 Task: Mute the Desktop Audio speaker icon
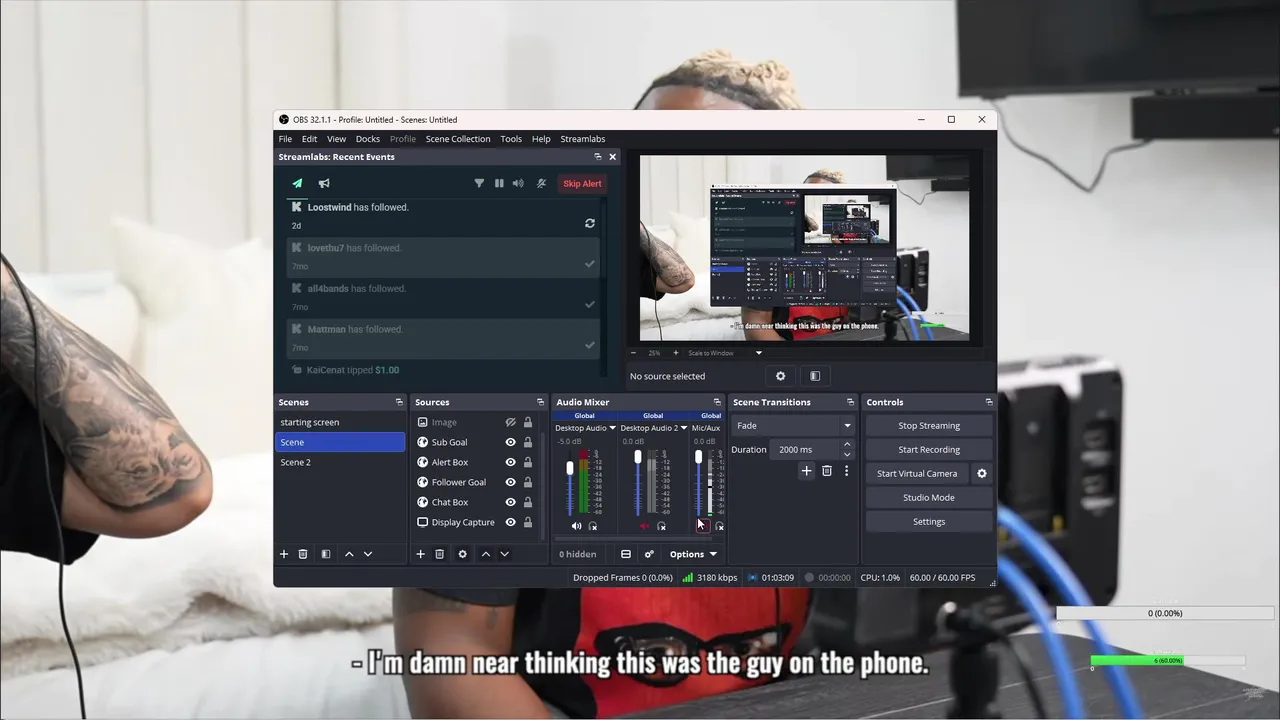point(576,526)
